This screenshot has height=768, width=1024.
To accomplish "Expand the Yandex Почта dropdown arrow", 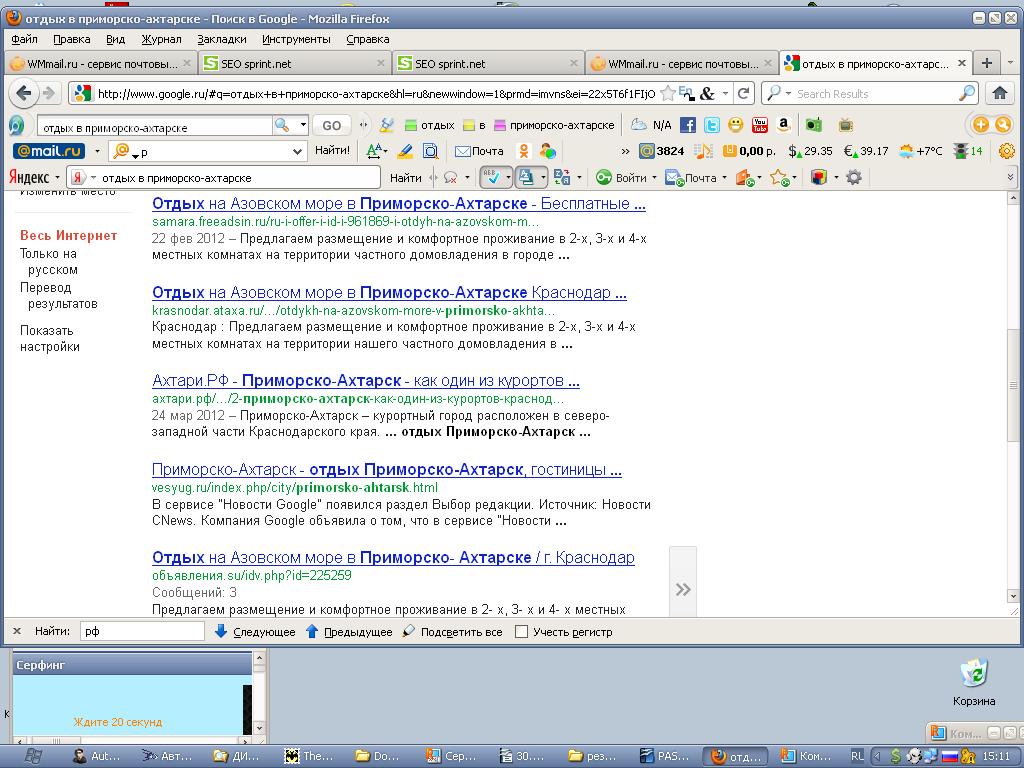I will coord(724,178).
